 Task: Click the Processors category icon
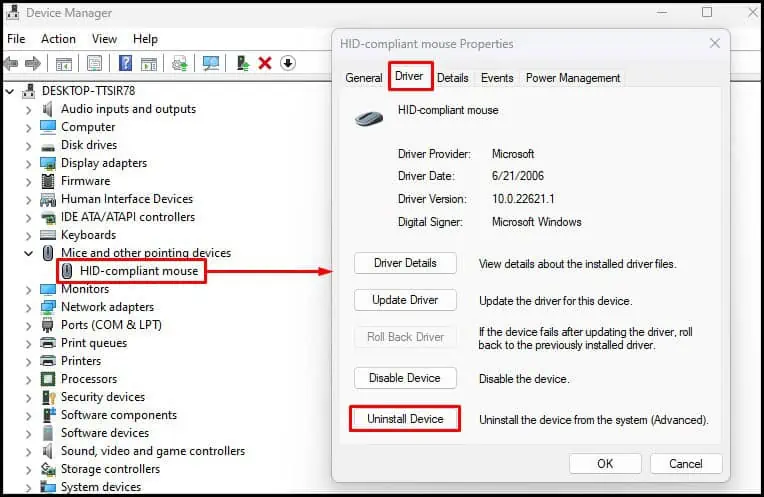[48, 379]
